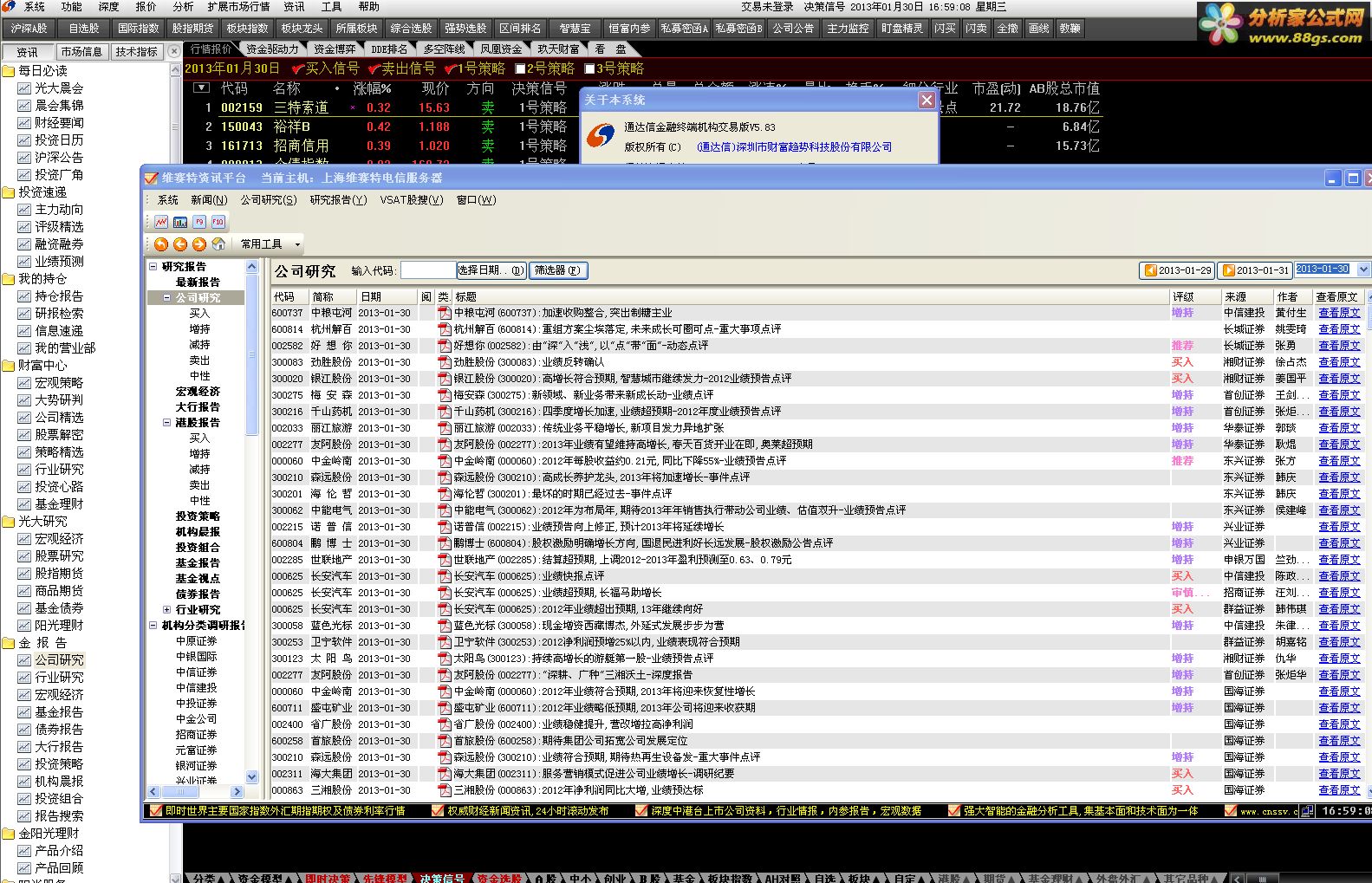Open the 研究报告(Y) menu
This screenshot has width=1372, height=883.
coord(338,200)
